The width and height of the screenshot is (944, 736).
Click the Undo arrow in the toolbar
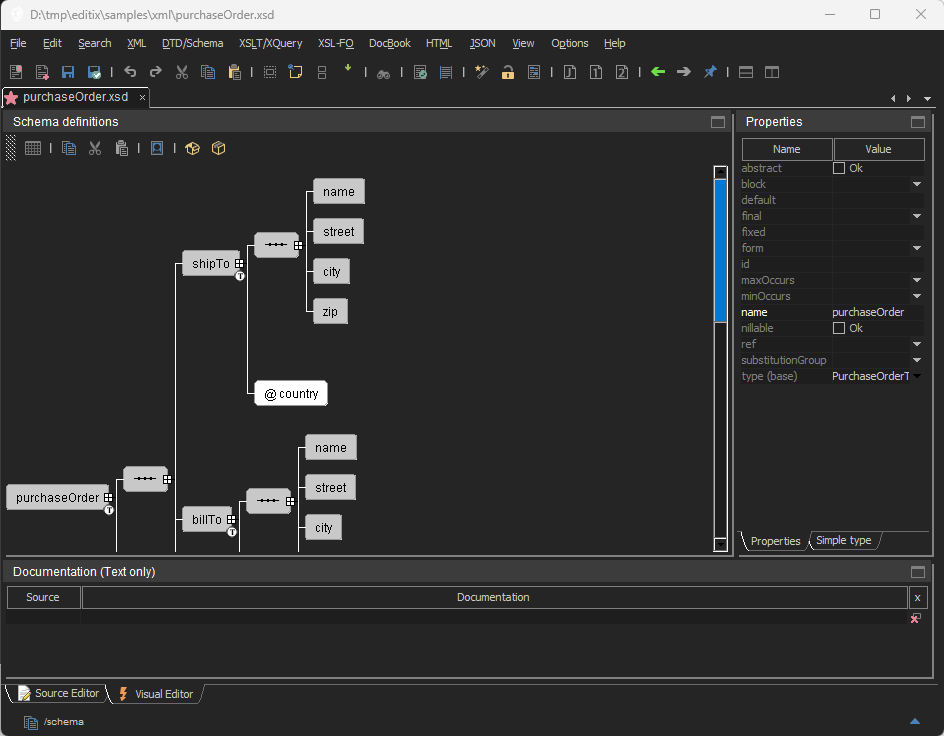(x=130, y=72)
